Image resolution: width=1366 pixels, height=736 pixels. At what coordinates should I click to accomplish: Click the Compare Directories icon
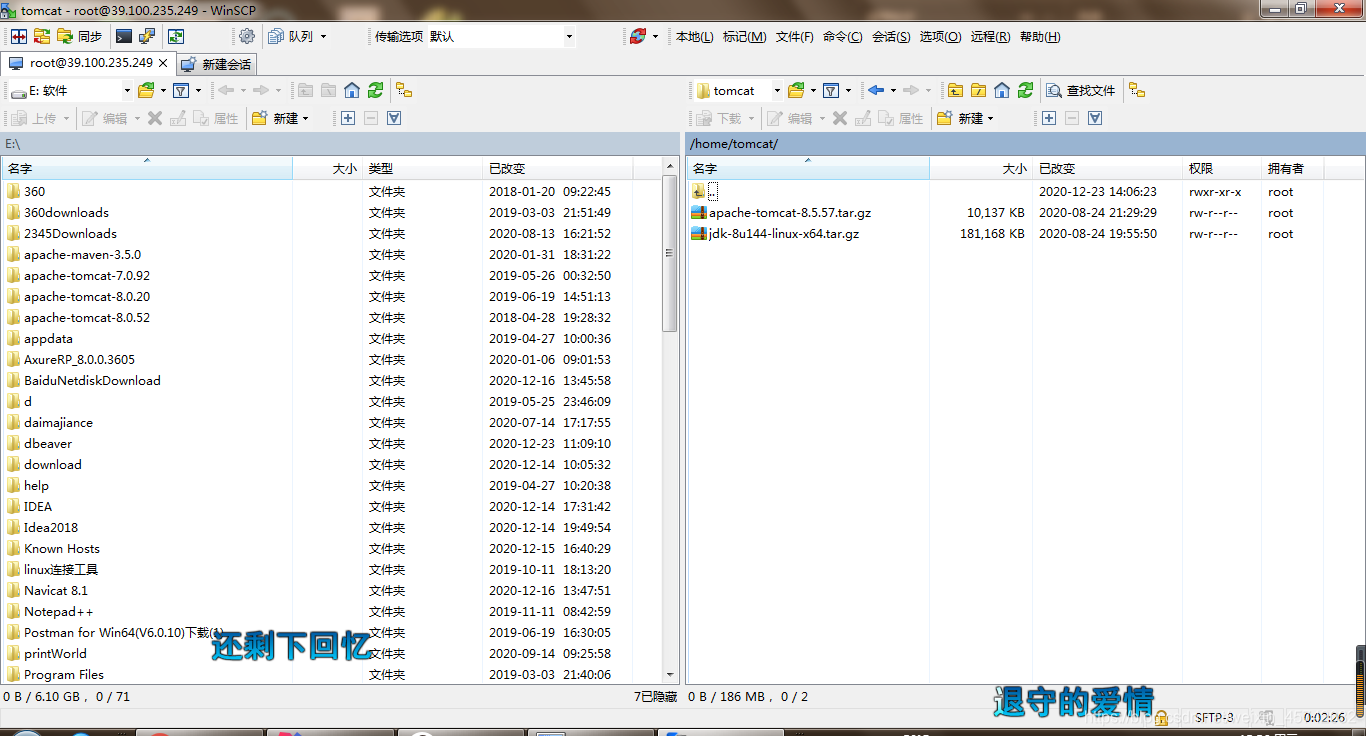[x=19, y=36]
